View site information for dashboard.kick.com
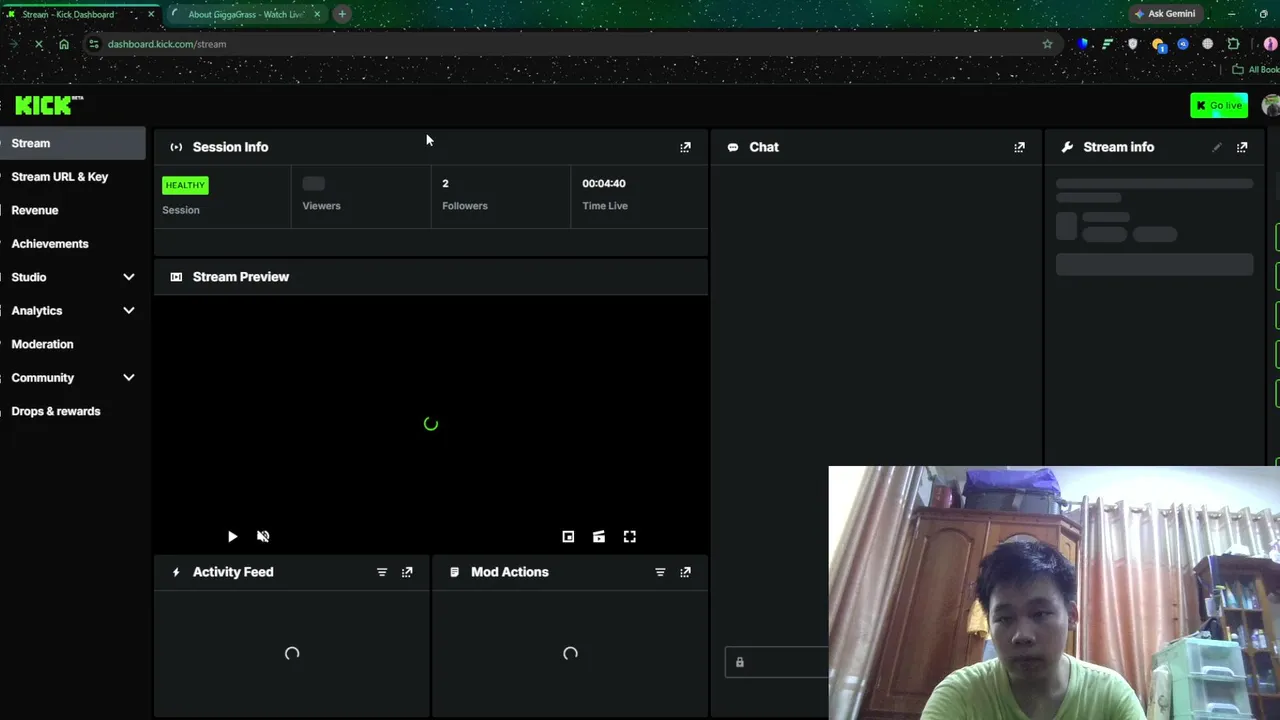The height and width of the screenshot is (720, 1280). pyautogui.click(x=94, y=44)
